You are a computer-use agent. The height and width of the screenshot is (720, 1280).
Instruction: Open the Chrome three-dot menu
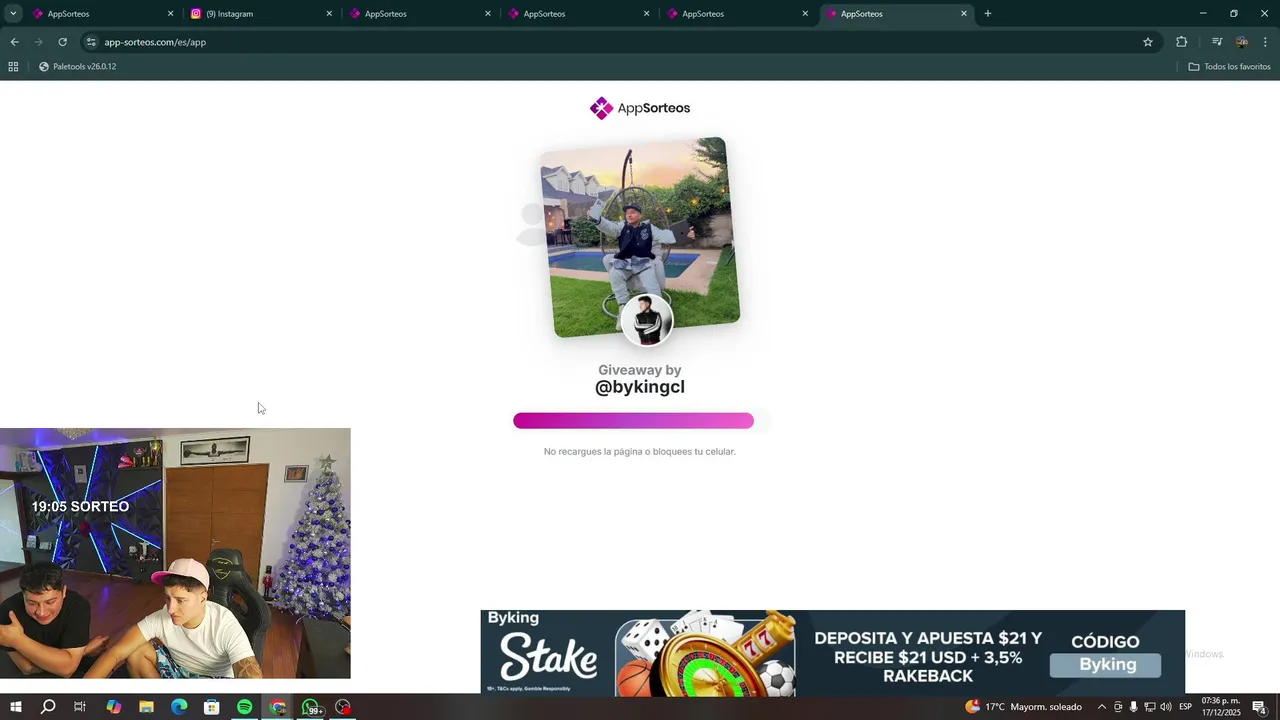1265,42
